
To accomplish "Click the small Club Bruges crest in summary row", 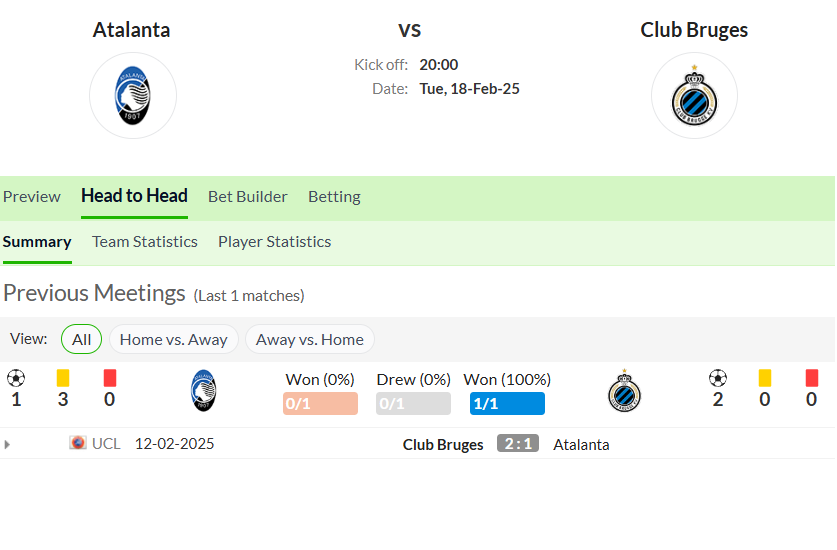I will tap(625, 390).
